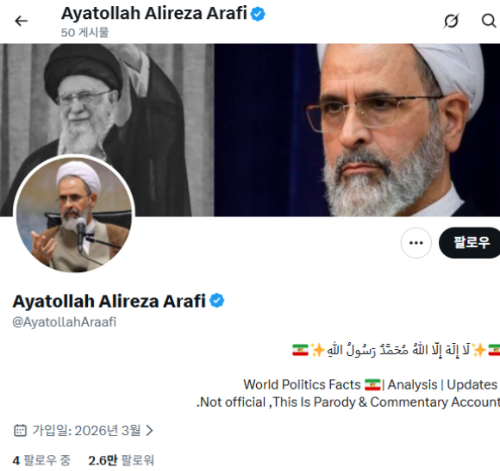Image resolution: width=500 pixels, height=471 pixels.
Task: Click the 50 게시물 post count
Action: [85, 32]
